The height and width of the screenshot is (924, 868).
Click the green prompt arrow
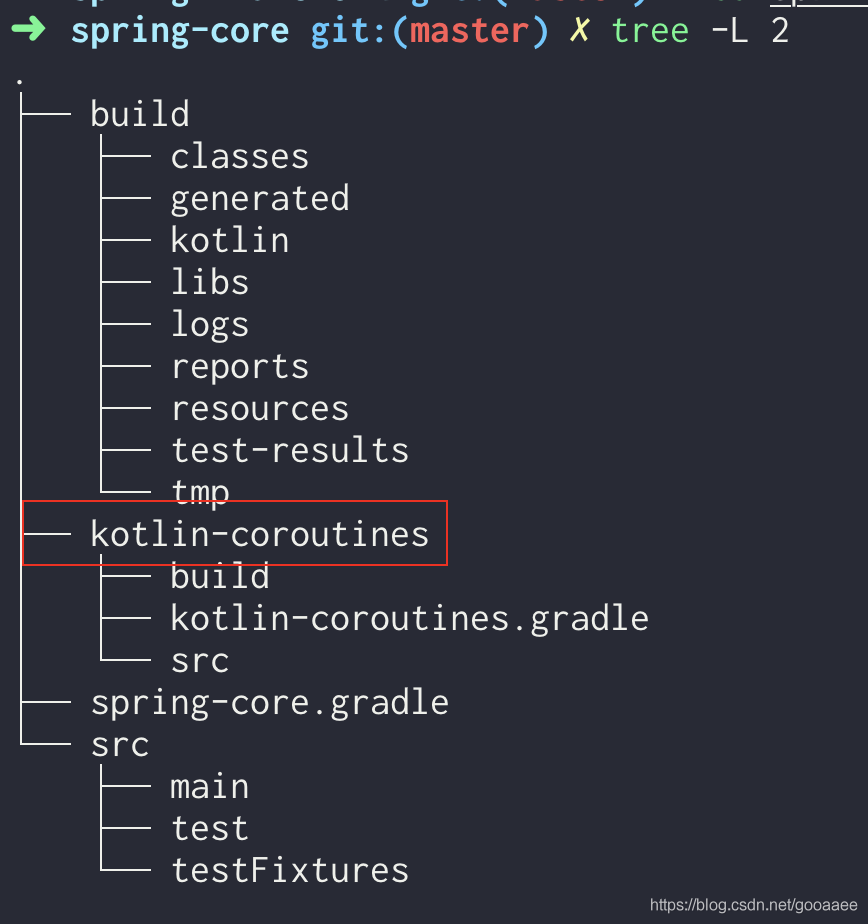(29, 30)
